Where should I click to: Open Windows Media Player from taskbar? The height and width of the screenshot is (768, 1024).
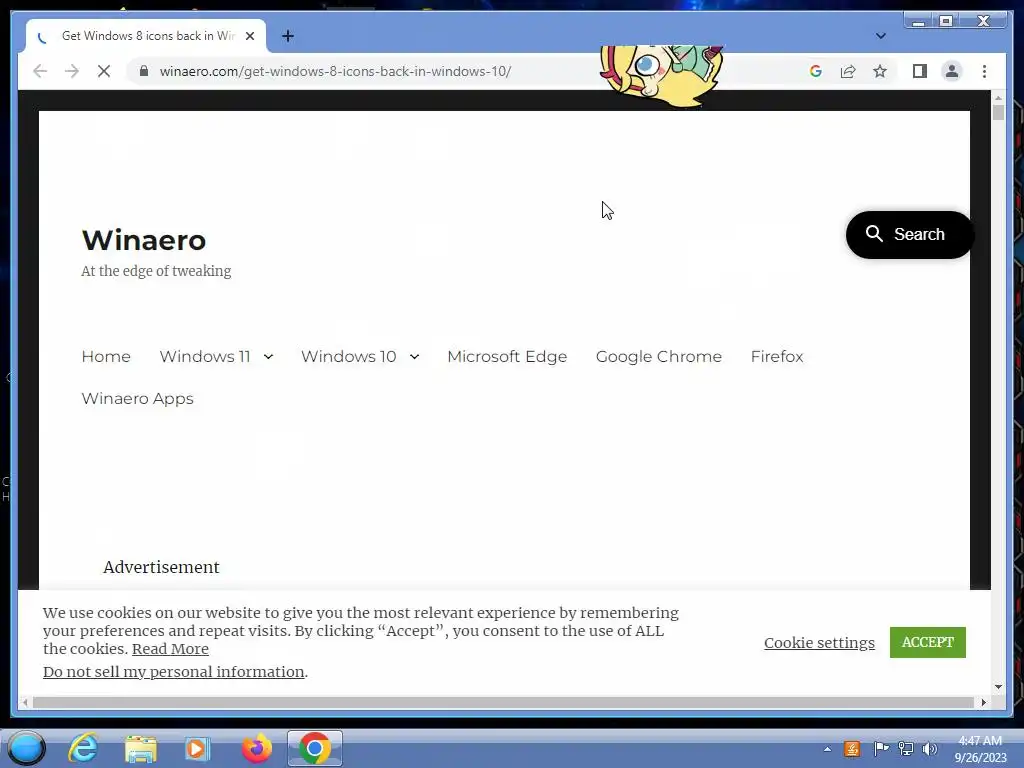tap(197, 748)
